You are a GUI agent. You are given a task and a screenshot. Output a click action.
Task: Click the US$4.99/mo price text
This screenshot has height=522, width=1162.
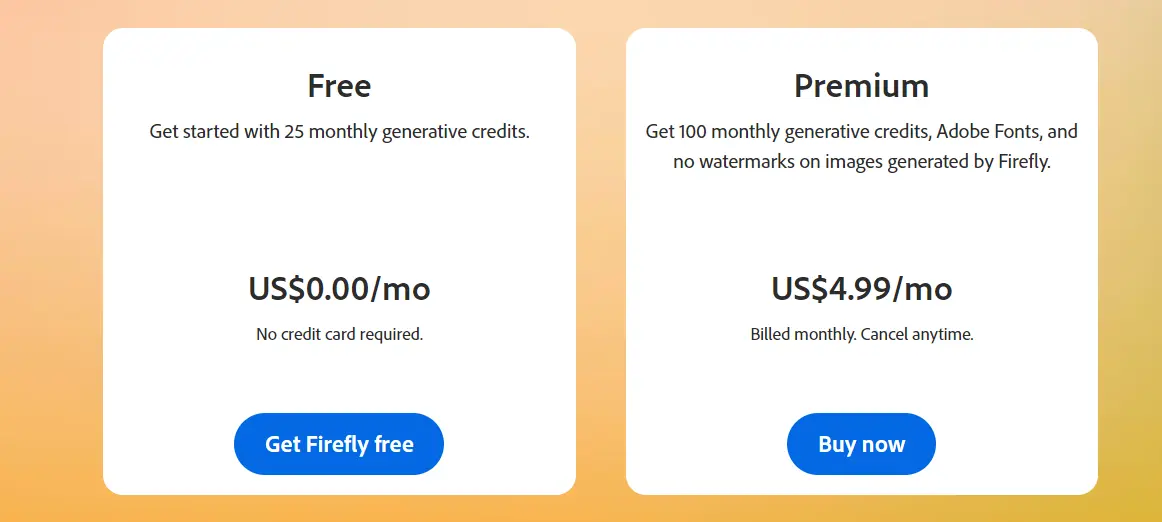click(862, 288)
